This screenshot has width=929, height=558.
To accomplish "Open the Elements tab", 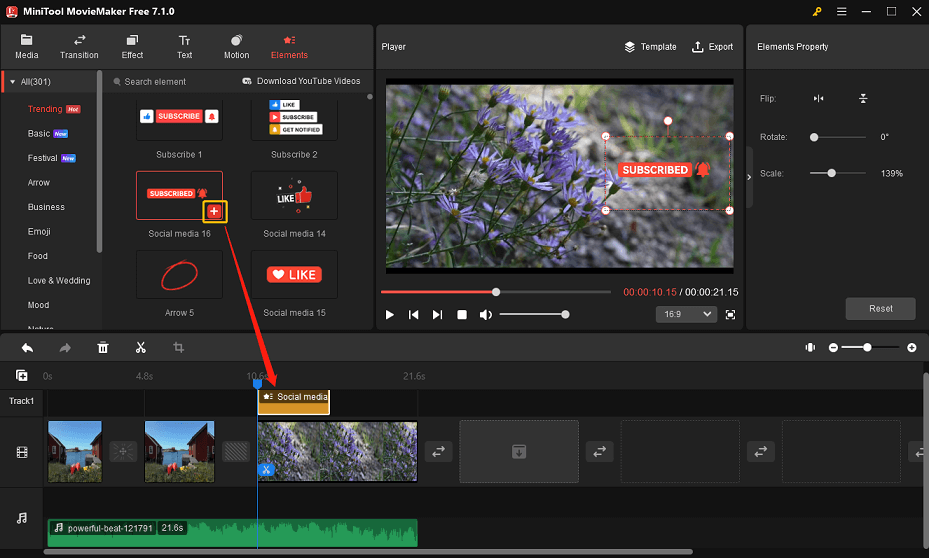I will point(289,47).
